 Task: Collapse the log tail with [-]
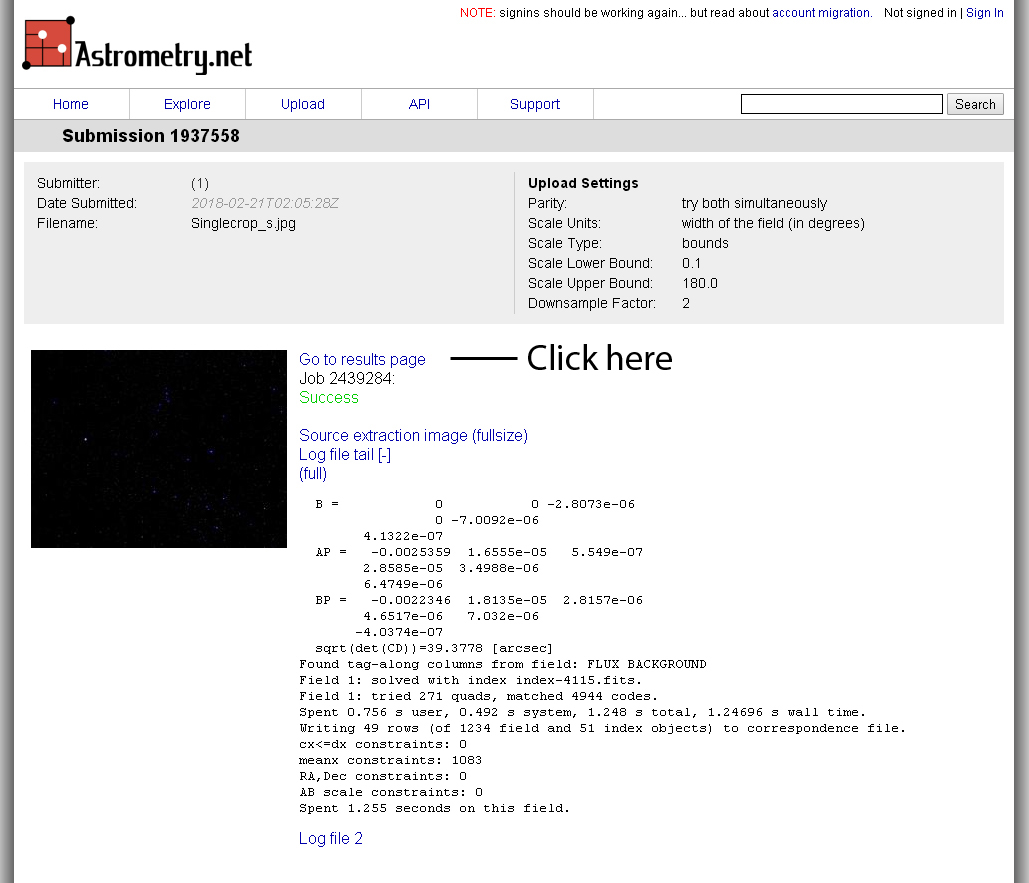(384, 455)
